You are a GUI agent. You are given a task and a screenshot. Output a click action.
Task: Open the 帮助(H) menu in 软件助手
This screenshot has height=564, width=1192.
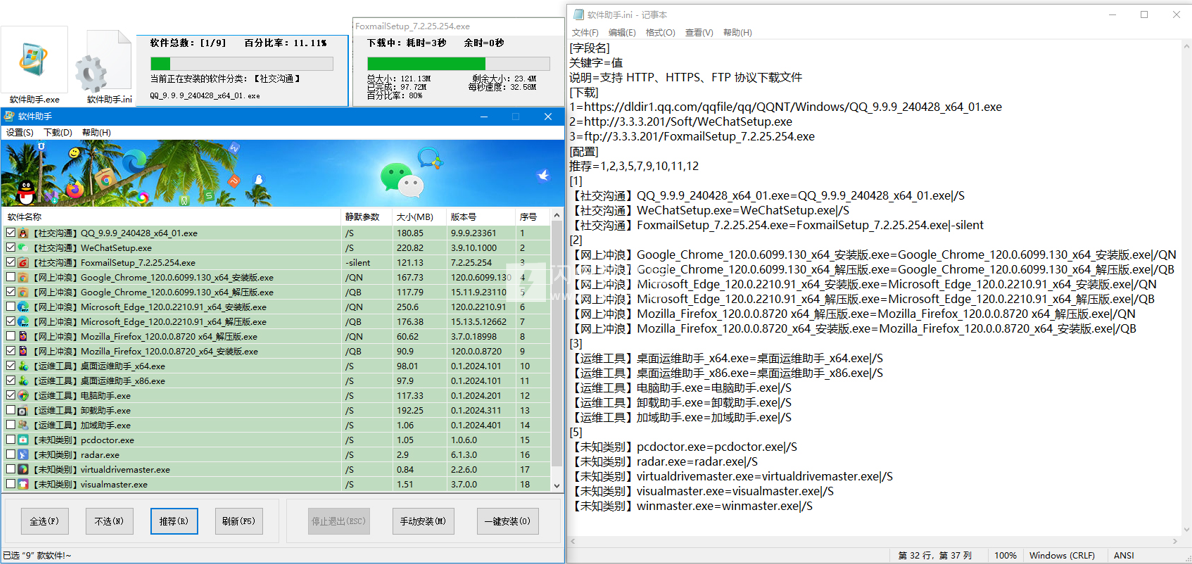click(96, 132)
